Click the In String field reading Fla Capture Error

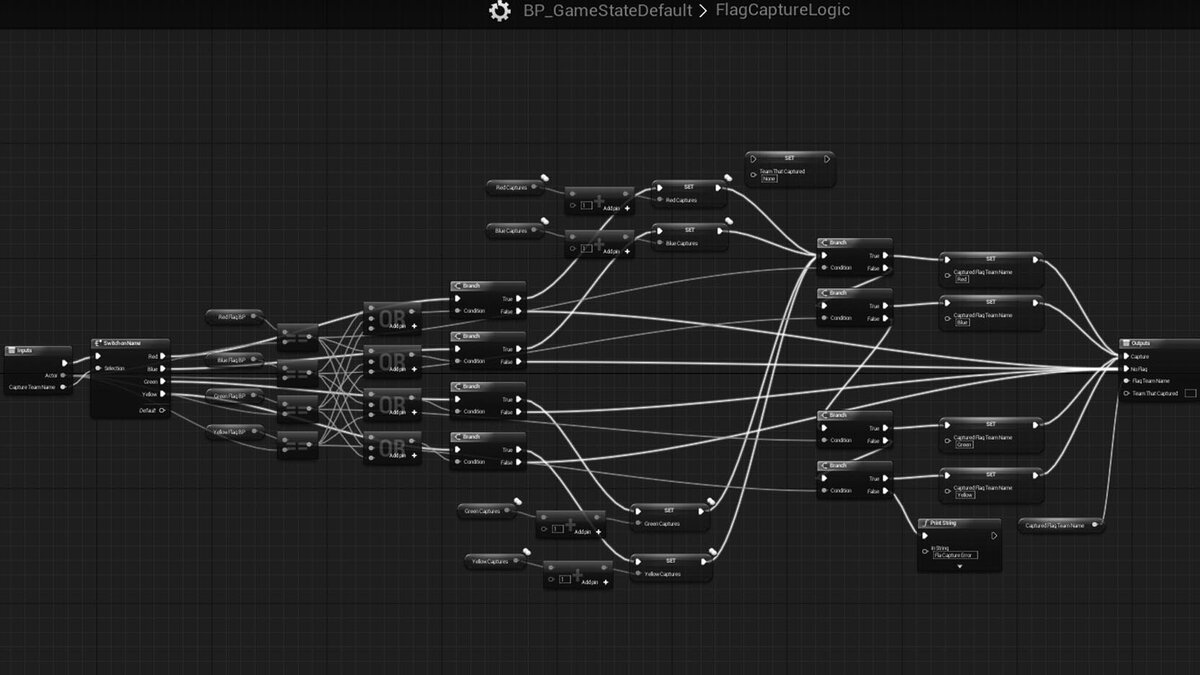coord(955,555)
